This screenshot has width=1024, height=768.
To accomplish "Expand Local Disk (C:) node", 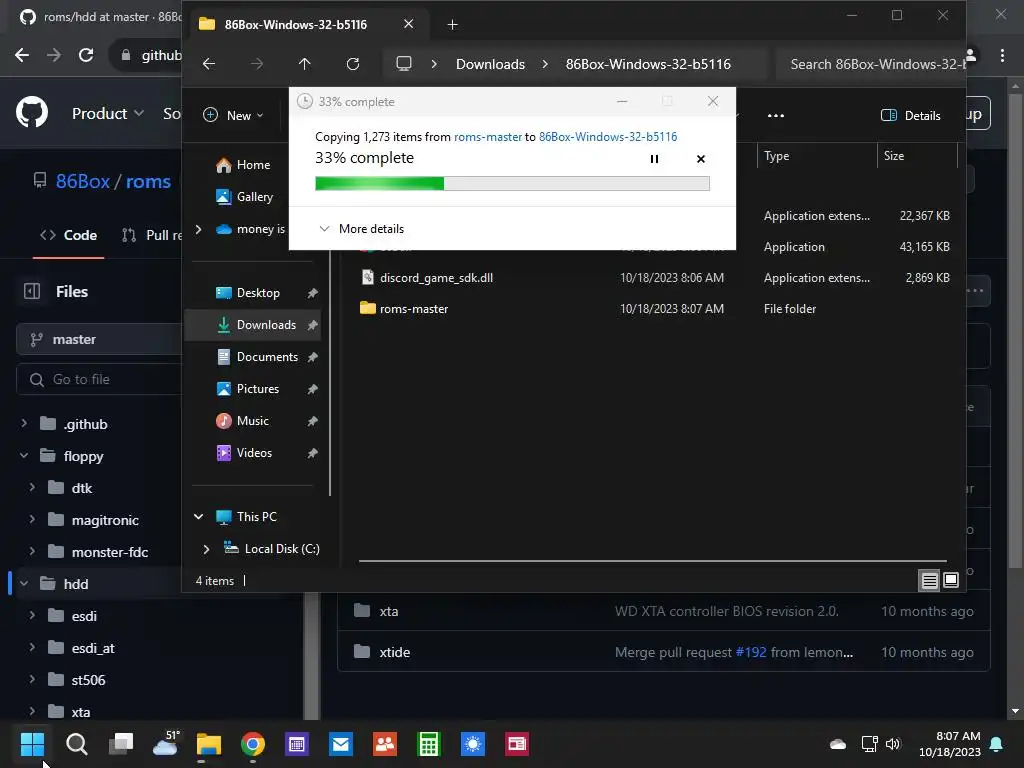I will pyautogui.click(x=206, y=549).
